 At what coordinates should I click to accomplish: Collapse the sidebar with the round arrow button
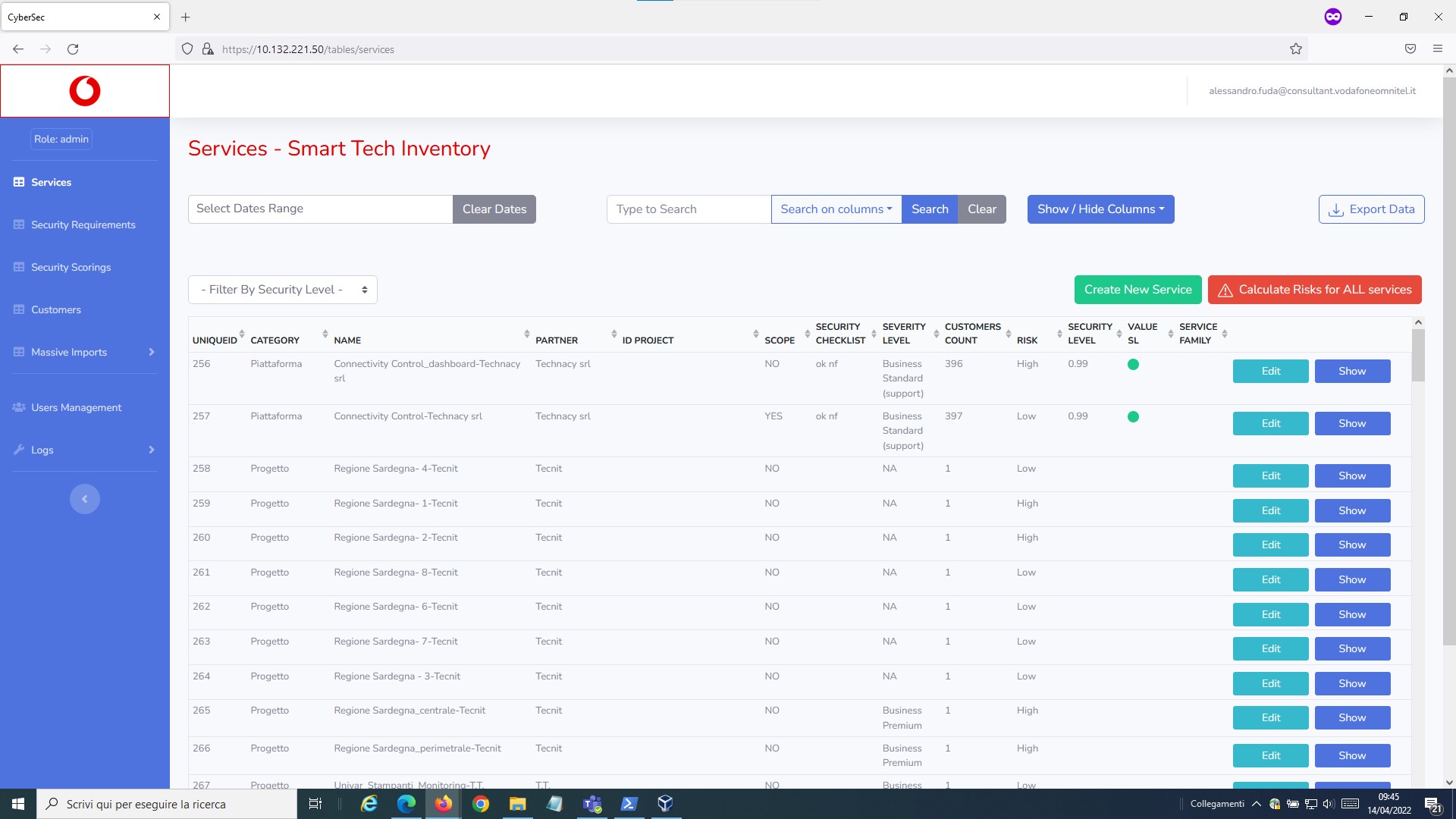point(85,499)
